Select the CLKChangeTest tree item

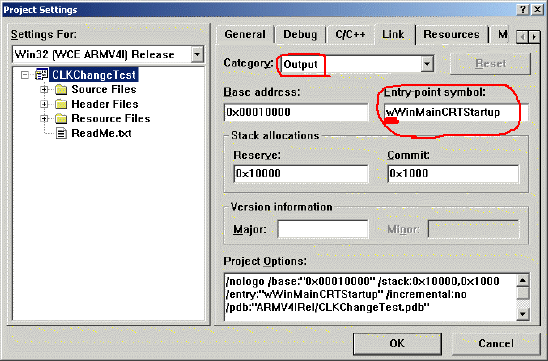[x=94, y=75]
